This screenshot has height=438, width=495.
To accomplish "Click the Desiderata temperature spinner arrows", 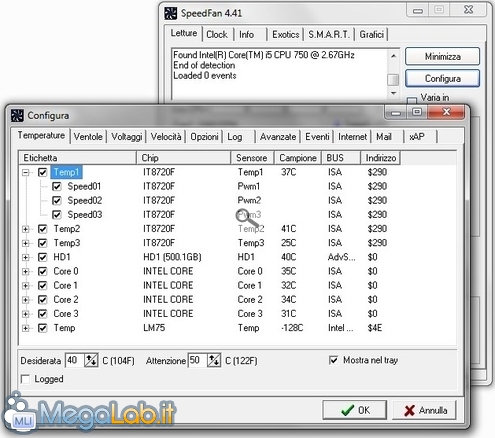I will tap(91, 360).
